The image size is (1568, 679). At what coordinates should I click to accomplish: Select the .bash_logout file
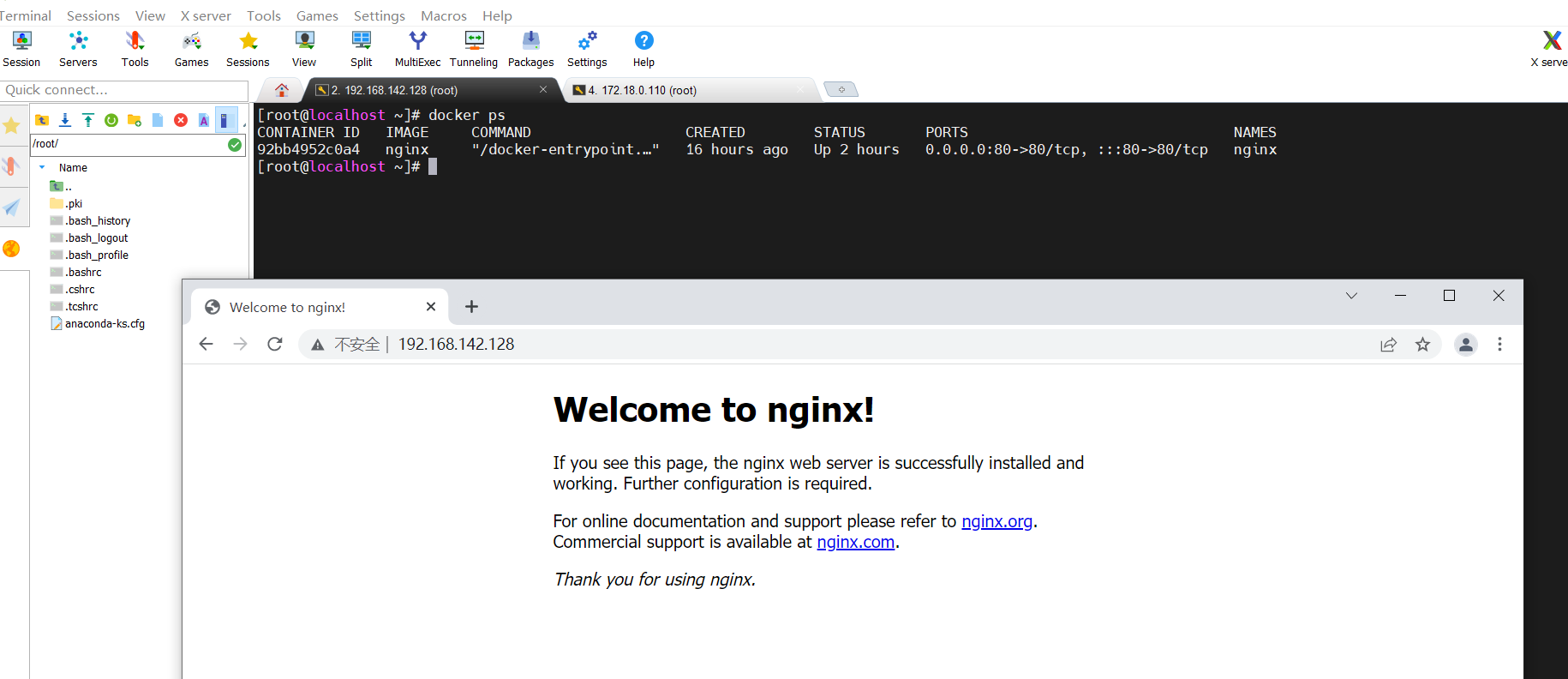tap(89, 237)
